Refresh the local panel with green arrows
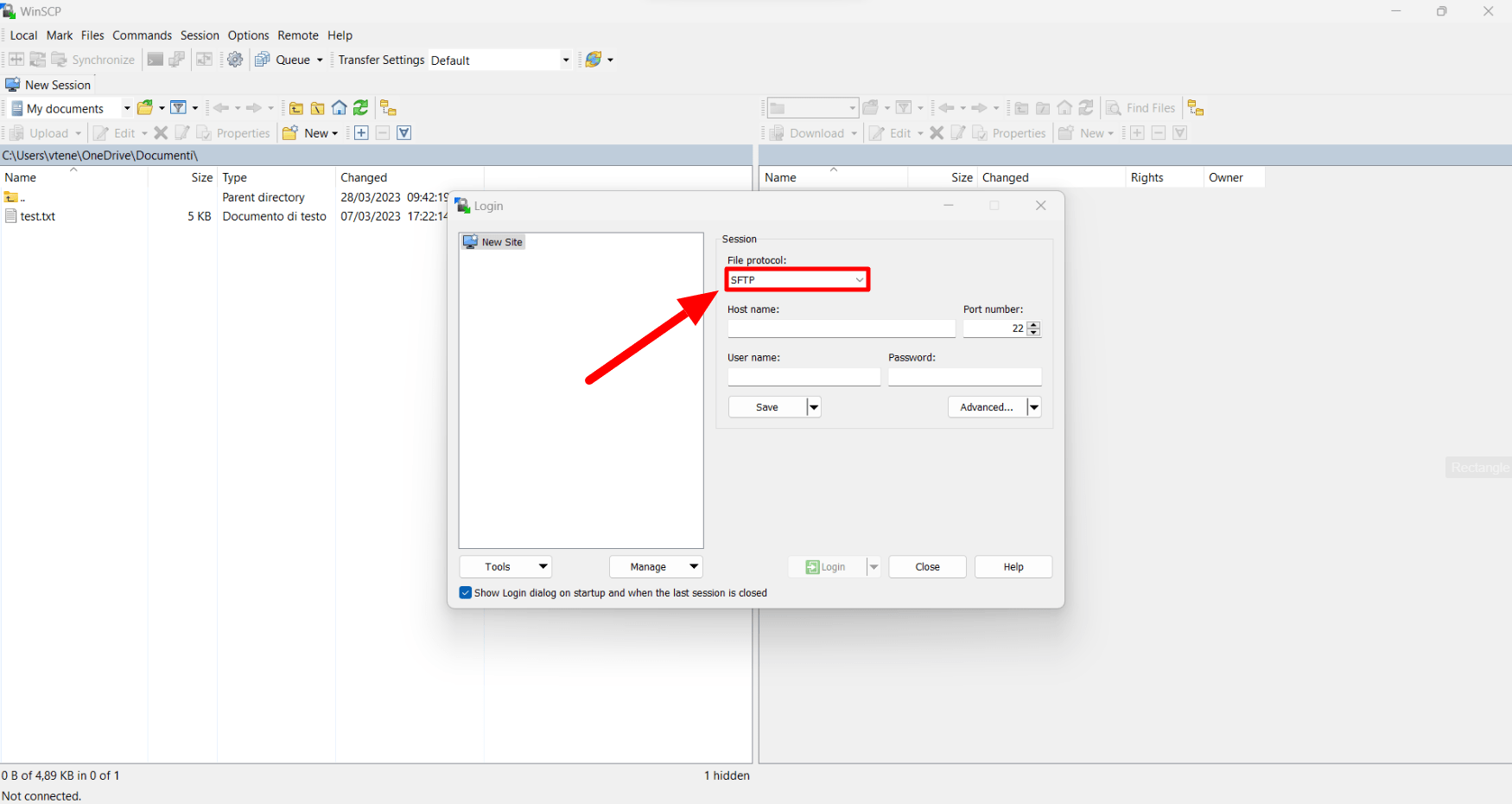The image size is (1512, 804). click(x=361, y=108)
